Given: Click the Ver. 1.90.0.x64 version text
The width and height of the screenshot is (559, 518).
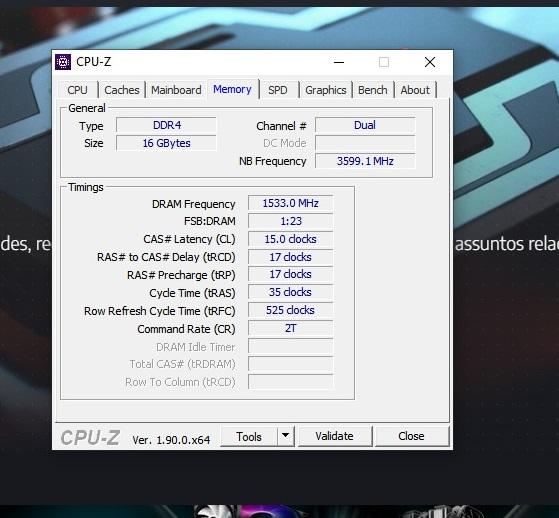Looking at the screenshot, I should tap(171, 440).
